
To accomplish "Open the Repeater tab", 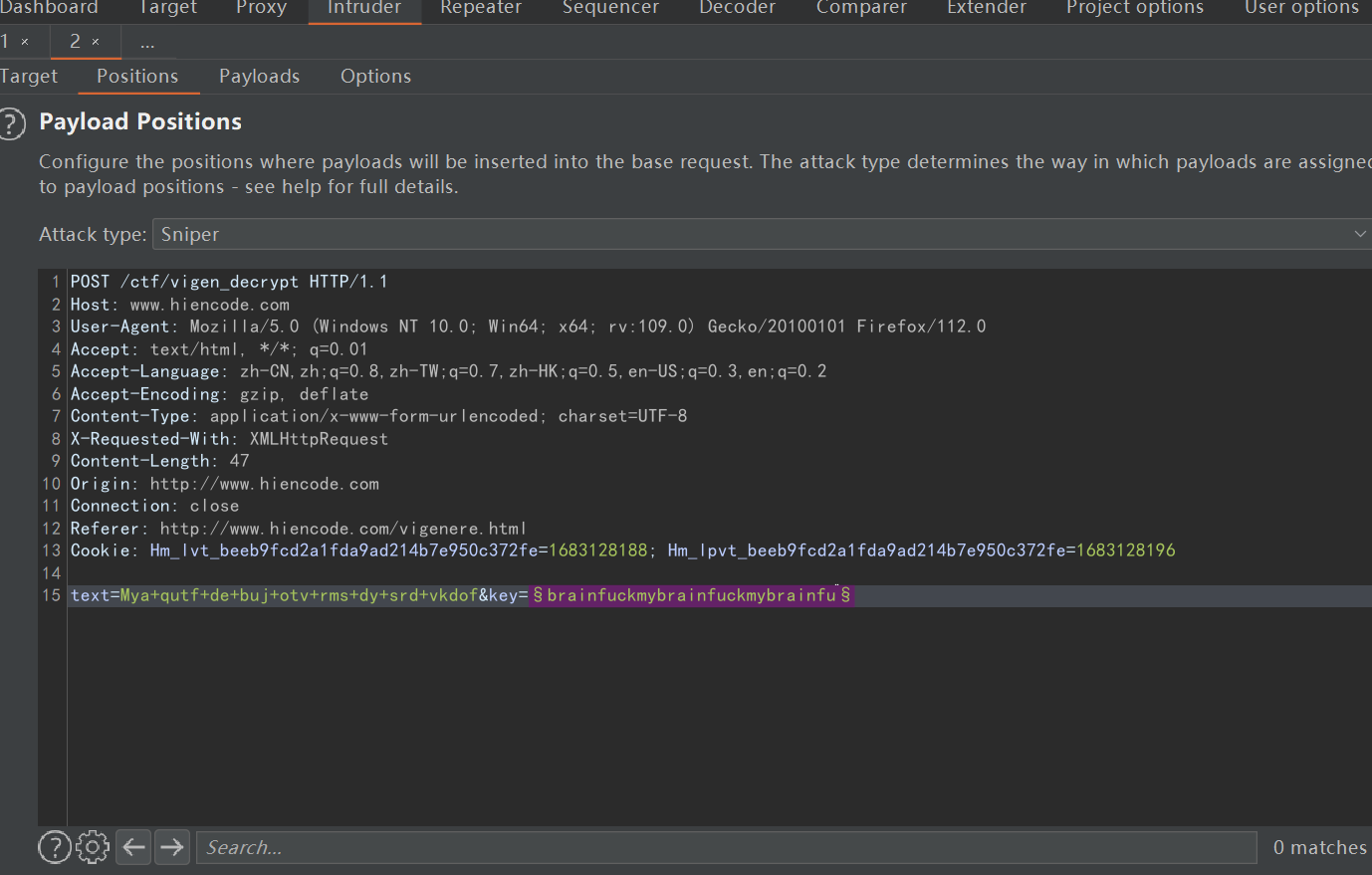I will (481, 8).
